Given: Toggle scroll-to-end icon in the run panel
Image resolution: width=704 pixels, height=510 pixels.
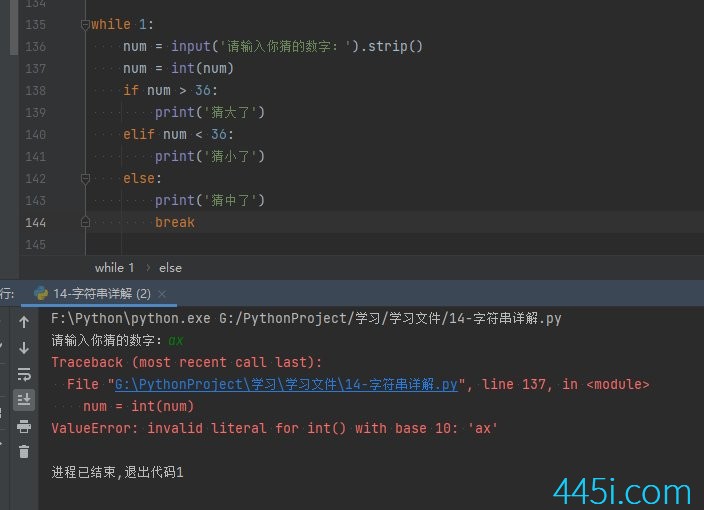Looking at the screenshot, I should tap(24, 400).
